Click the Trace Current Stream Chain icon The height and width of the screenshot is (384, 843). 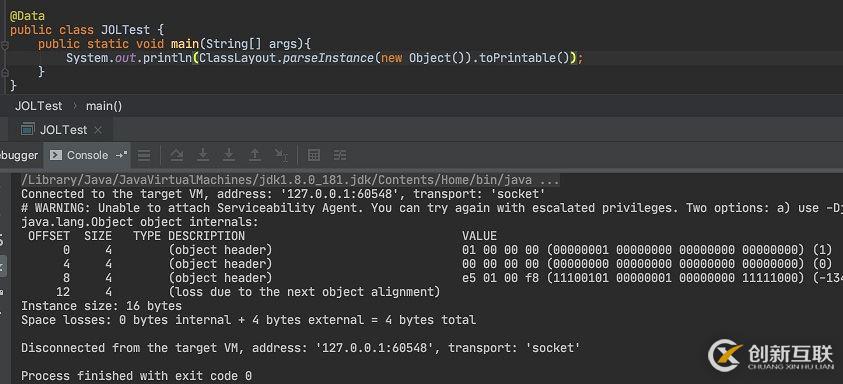coord(340,155)
